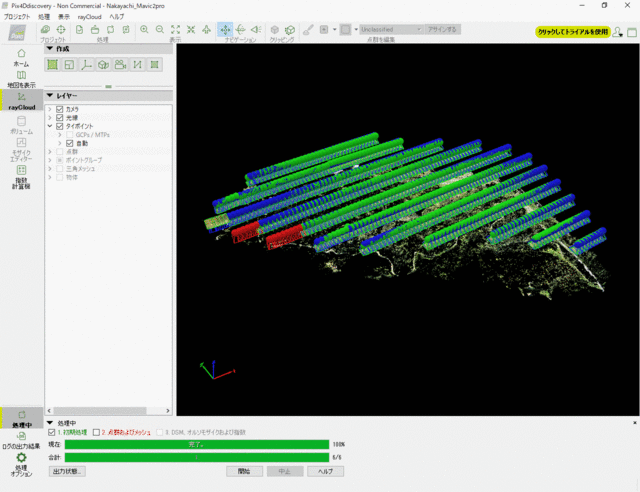640x492 pixels.
Task: Open the プロジェクト menu
Action: click(x=17, y=17)
